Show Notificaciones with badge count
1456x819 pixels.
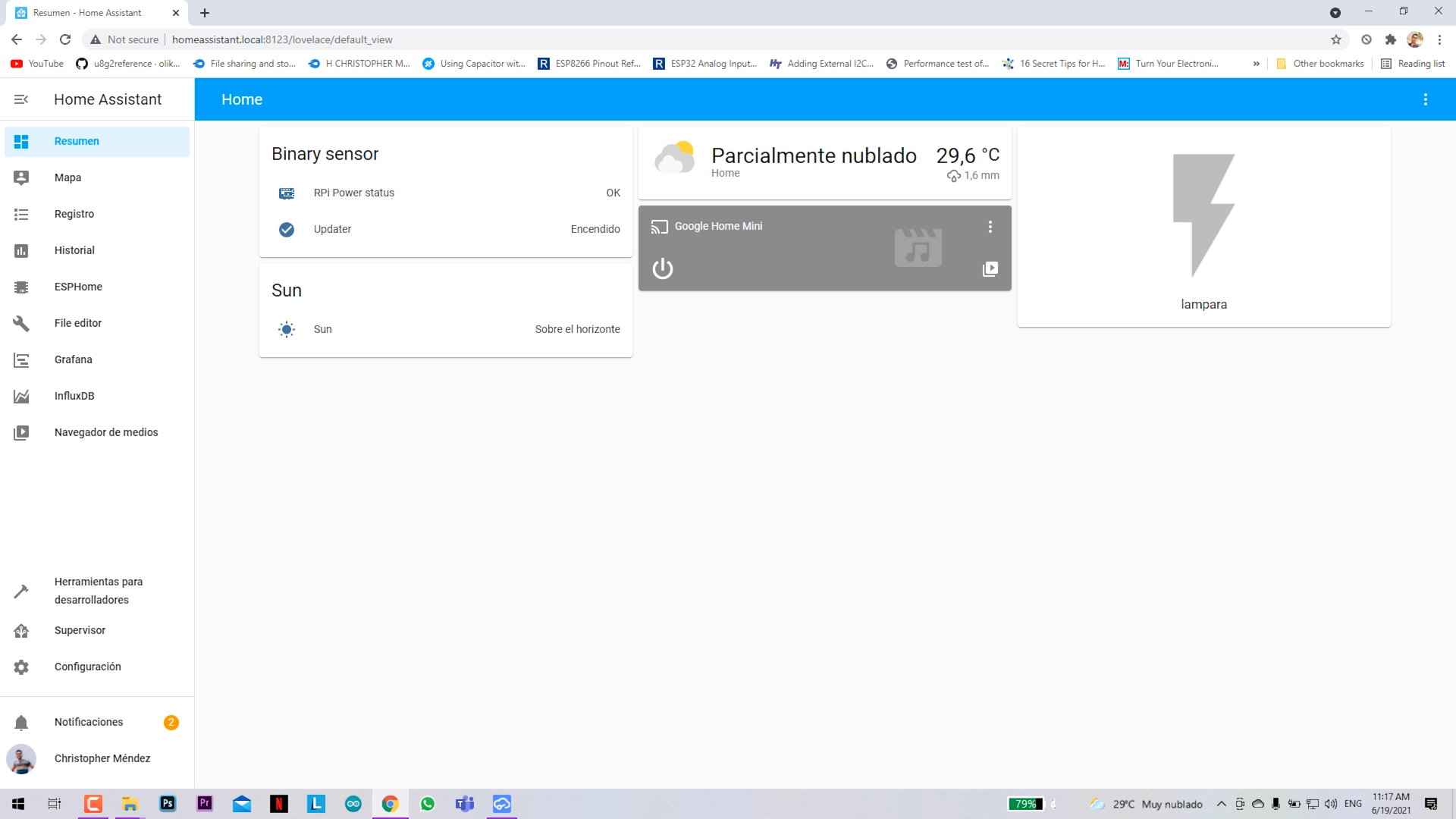click(89, 722)
